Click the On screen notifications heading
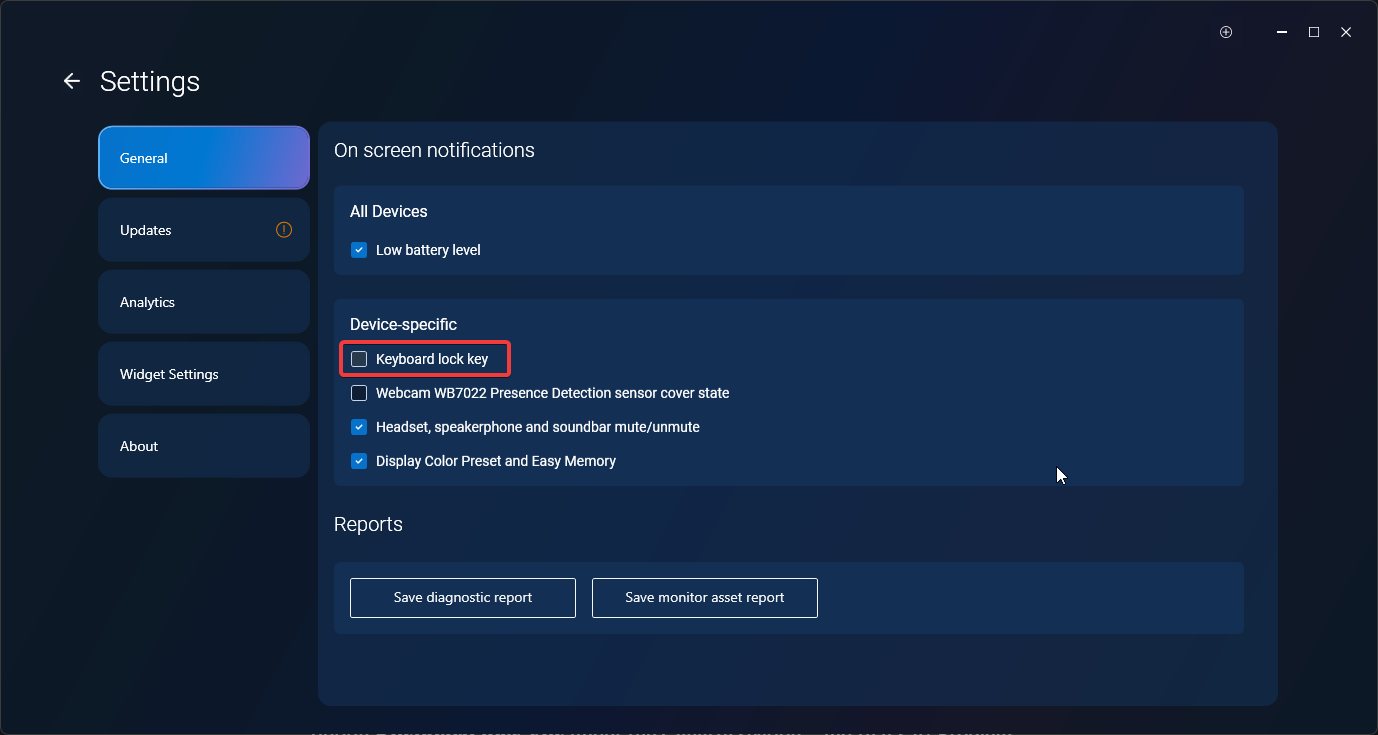Screen dimensions: 1378x735 coord(434,150)
